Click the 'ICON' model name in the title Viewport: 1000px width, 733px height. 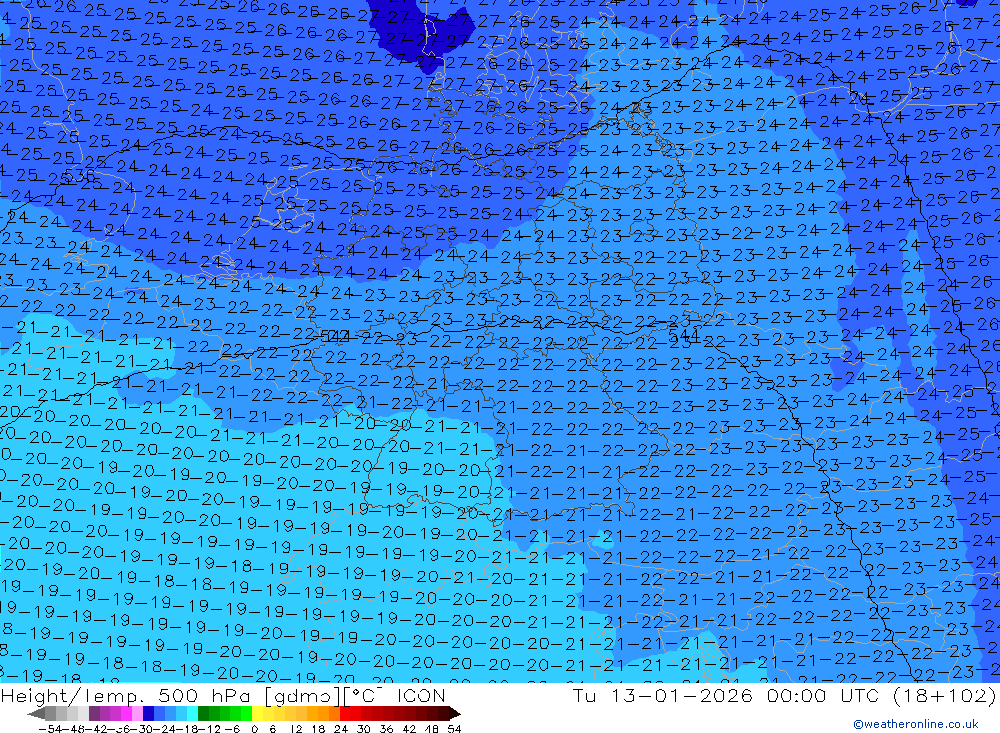[421, 695]
